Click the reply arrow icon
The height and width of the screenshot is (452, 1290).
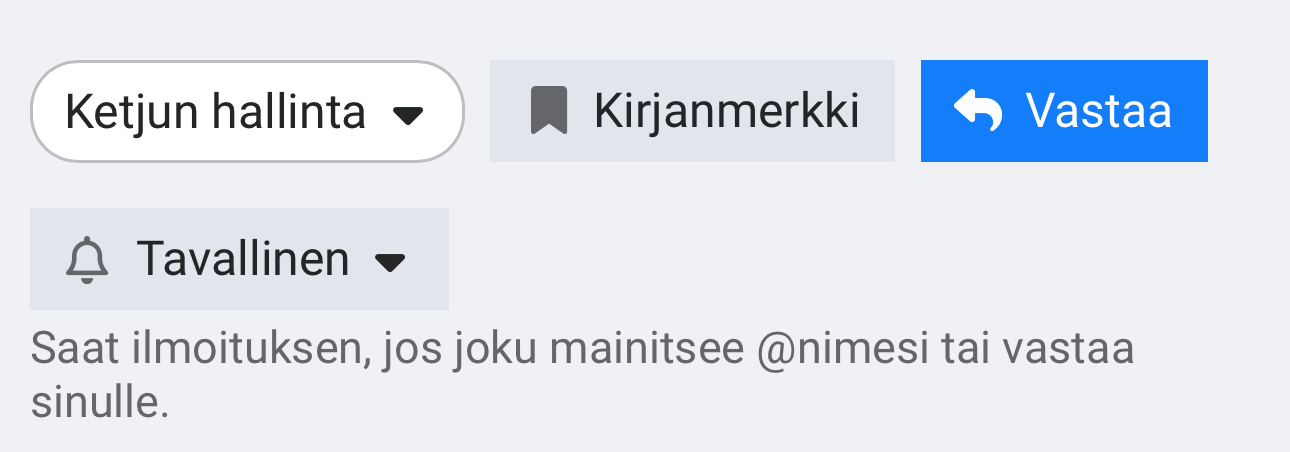[978, 111]
